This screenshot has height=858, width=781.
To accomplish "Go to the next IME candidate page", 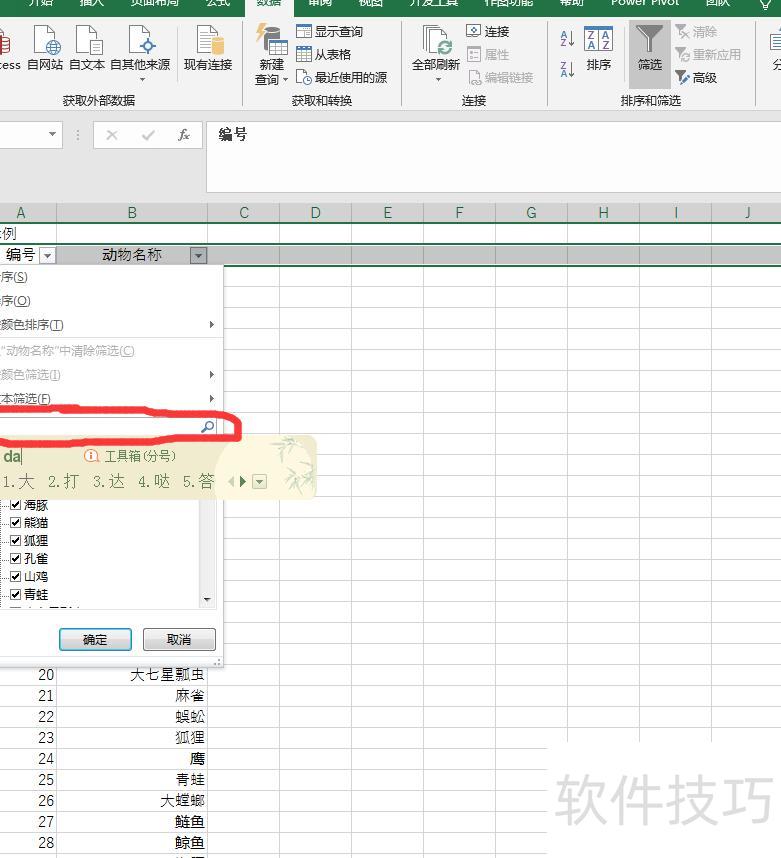I will pos(243,482).
